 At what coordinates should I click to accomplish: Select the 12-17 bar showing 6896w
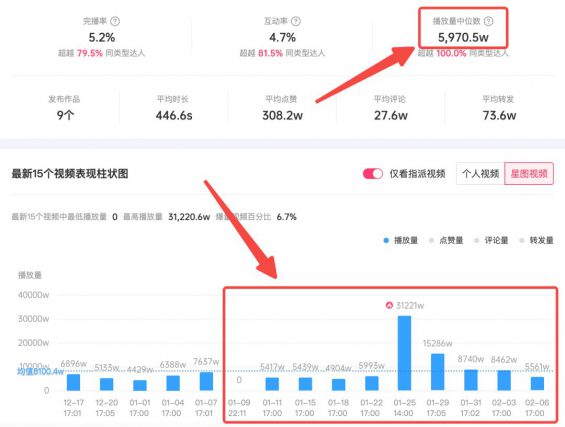[x=74, y=382]
